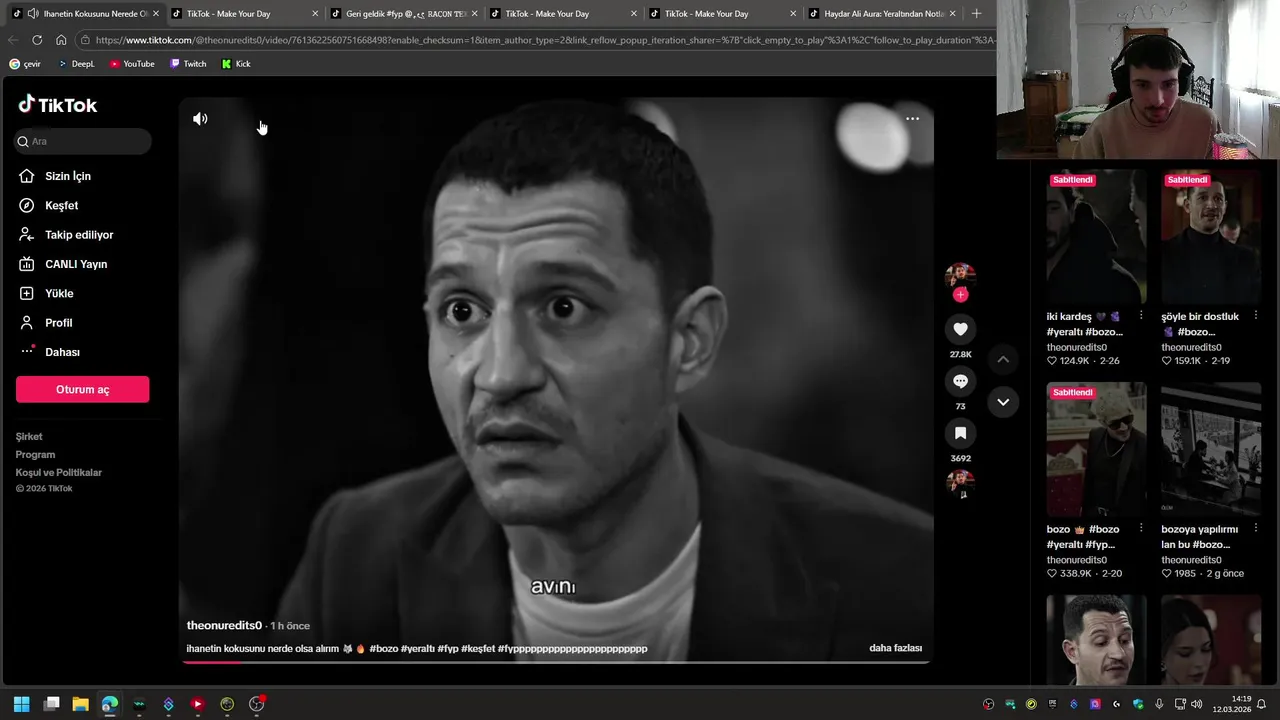The image size is (1280, 720).
Task: Open File Explorer from the taskbar
Action: pos(80,704)
